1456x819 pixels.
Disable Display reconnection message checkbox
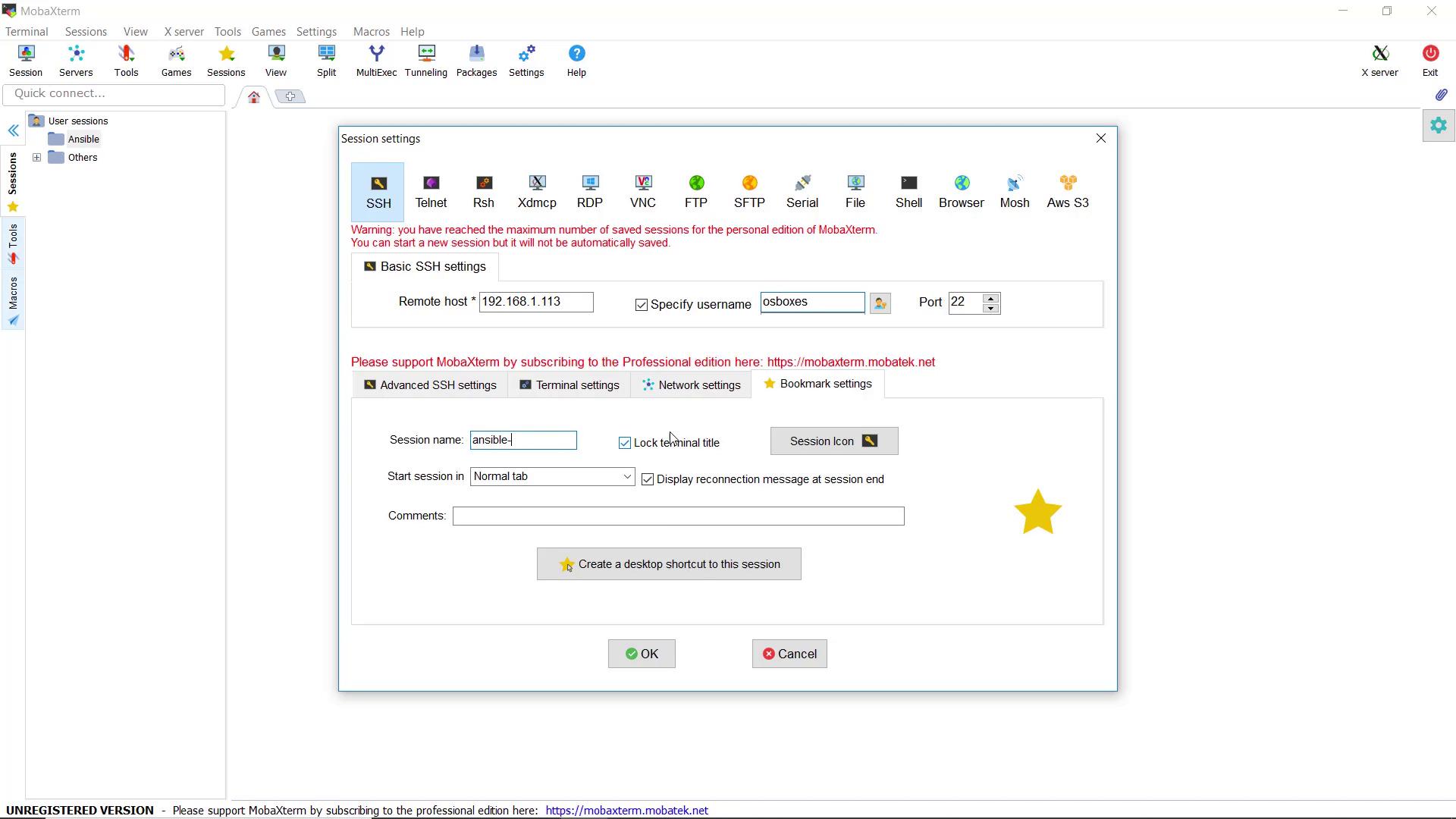click(648, 479)
